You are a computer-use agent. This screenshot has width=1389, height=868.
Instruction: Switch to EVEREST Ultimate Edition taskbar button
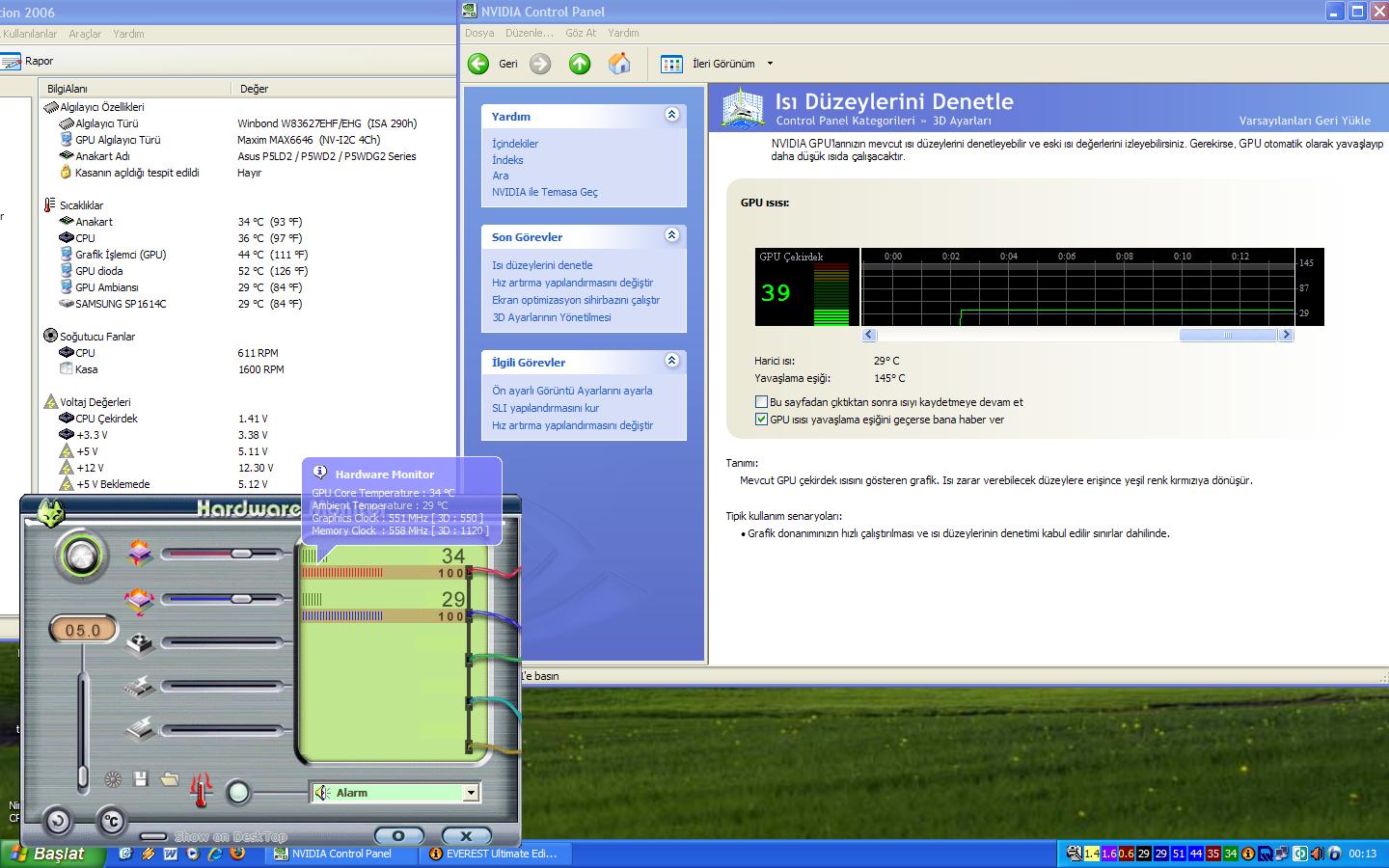coord(494,854)
